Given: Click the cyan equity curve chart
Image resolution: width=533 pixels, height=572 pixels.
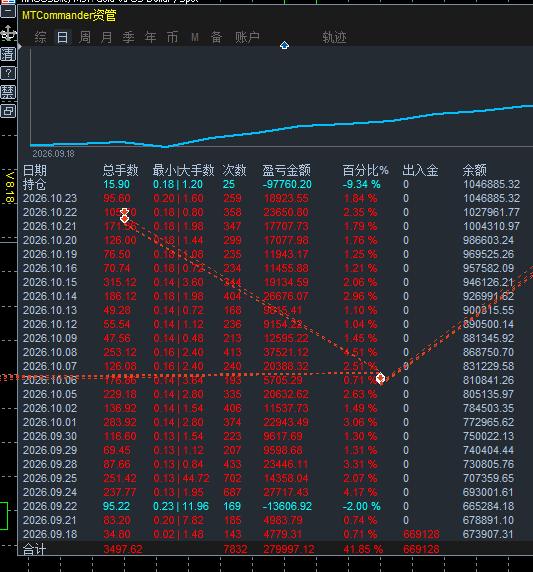Looking at the screenshot, I should tap(281, 126).
